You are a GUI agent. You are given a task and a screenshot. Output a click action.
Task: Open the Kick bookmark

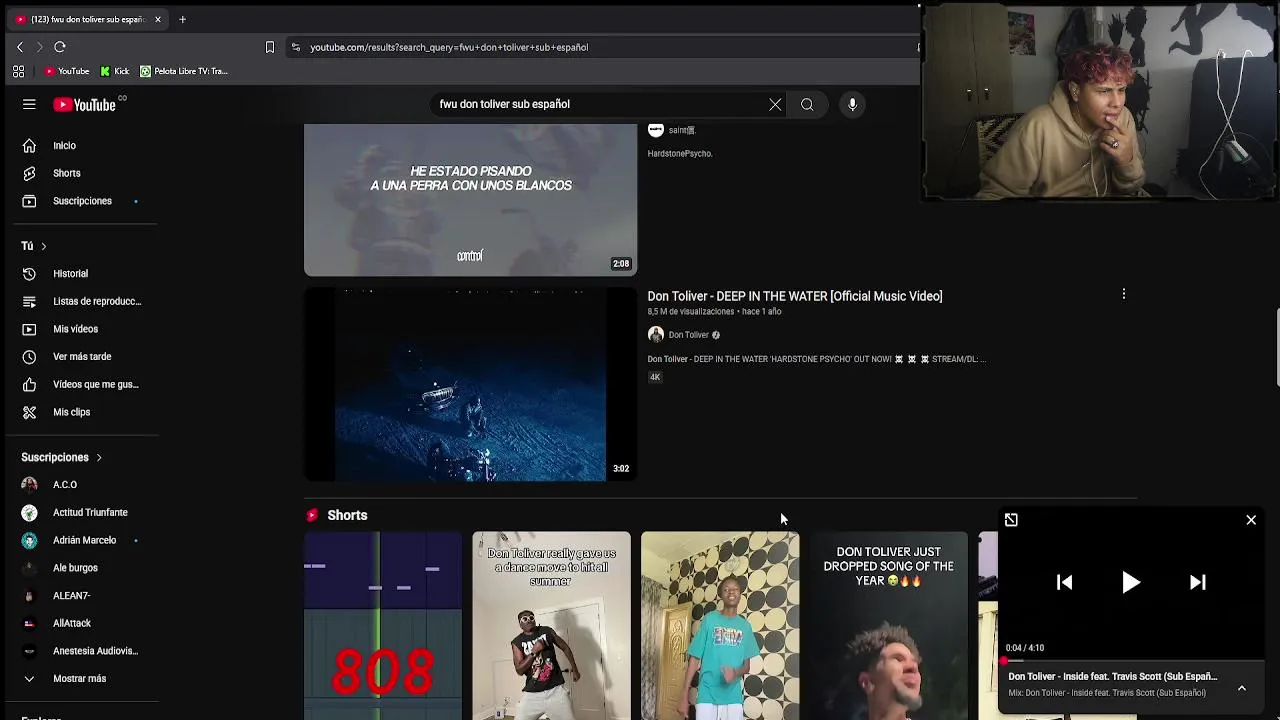pos(115,71)
